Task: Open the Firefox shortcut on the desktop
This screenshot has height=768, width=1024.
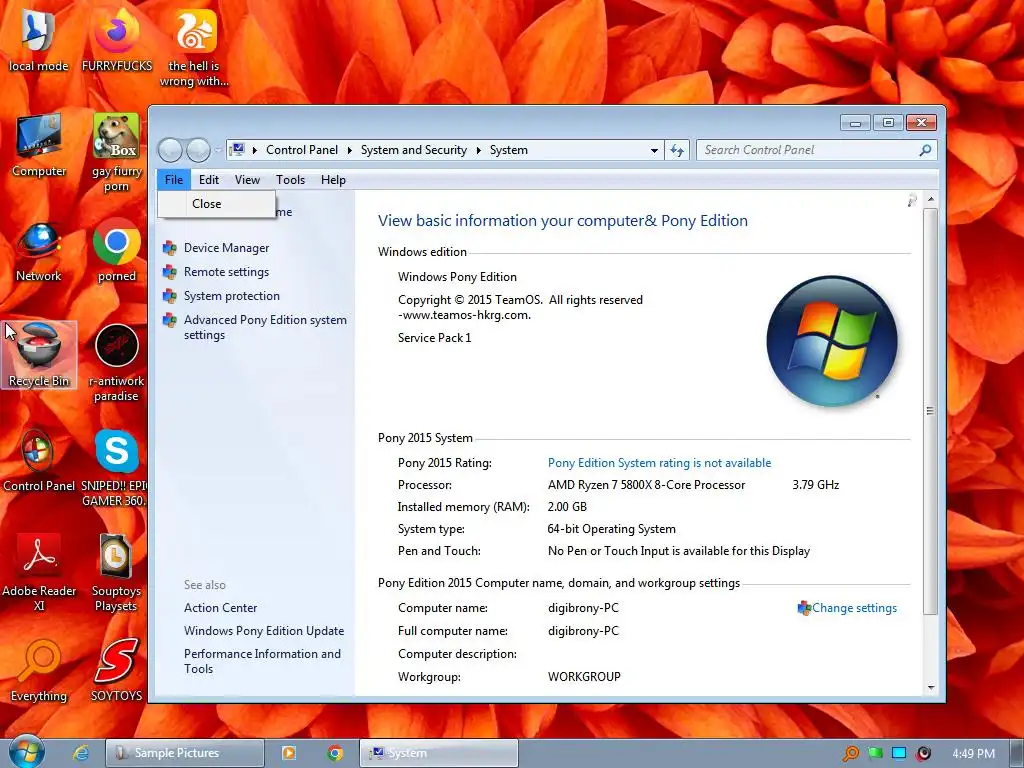Action: pos(116,40)
